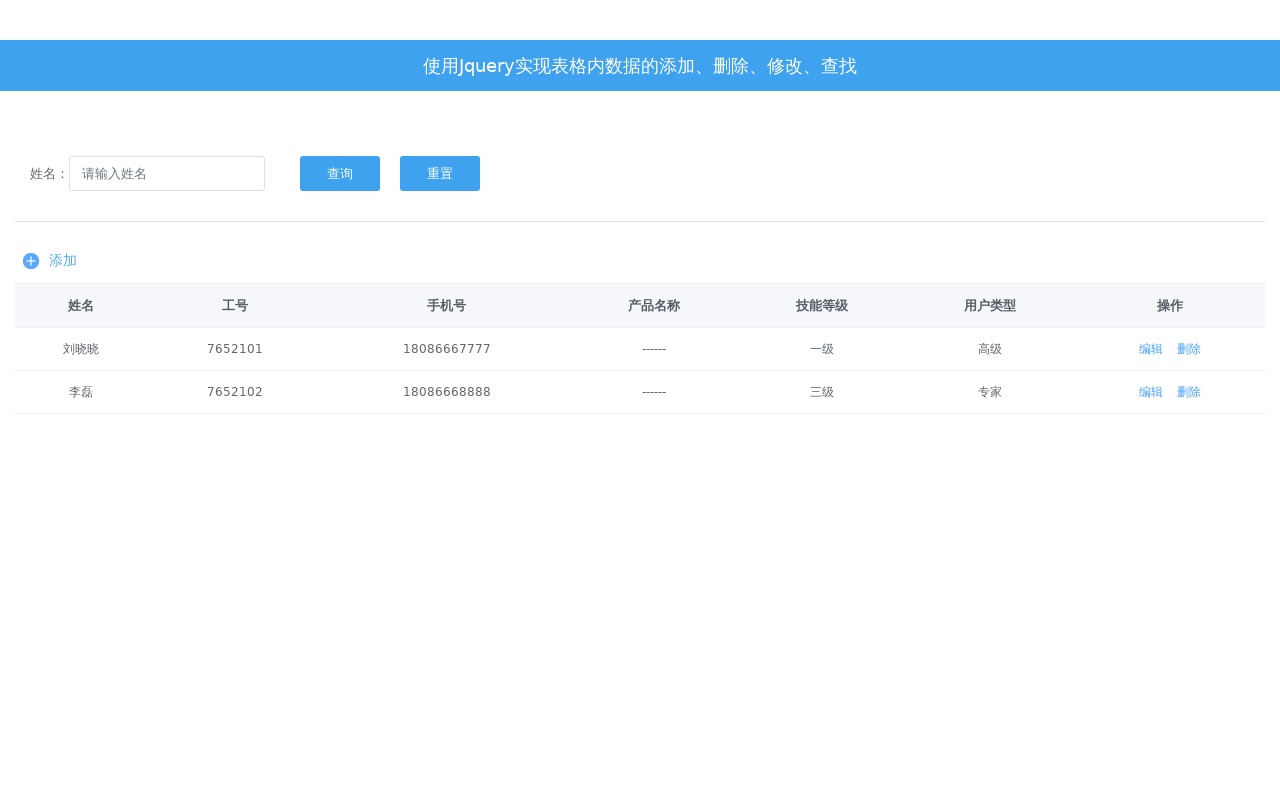This screenshot has height=800, width=1280.
Task: Click phone number 18086667777
Action: coord(447,349)
